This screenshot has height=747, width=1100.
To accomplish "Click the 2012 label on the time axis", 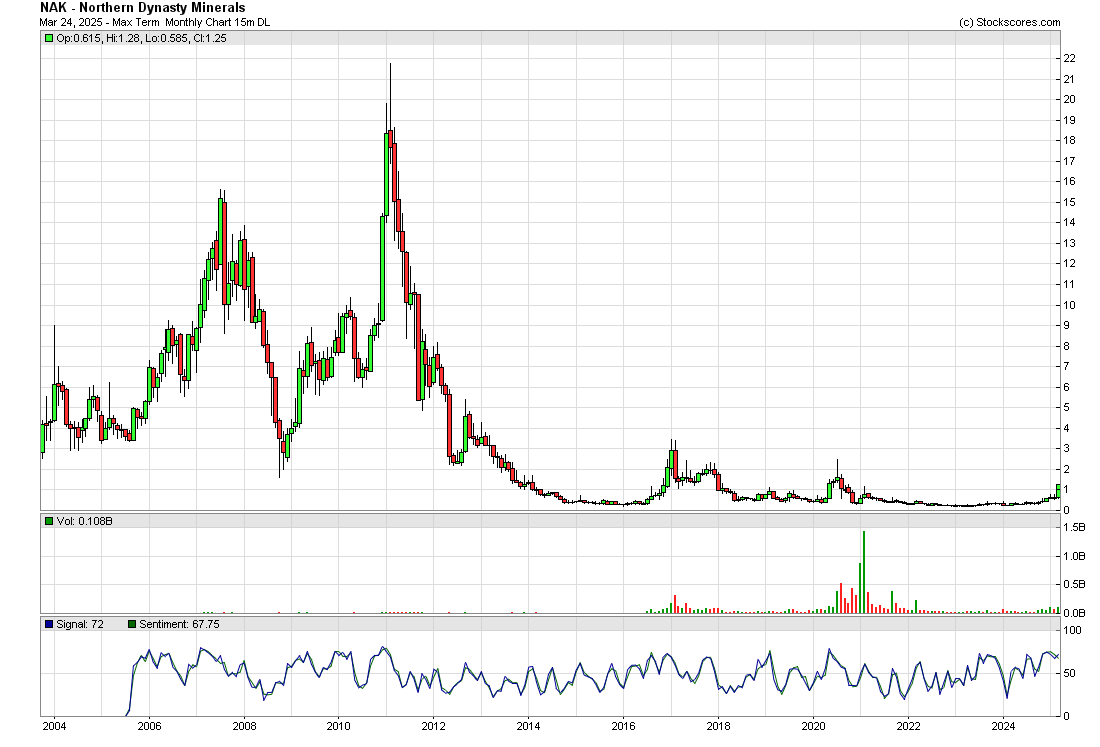I will (x=434, y=726).
